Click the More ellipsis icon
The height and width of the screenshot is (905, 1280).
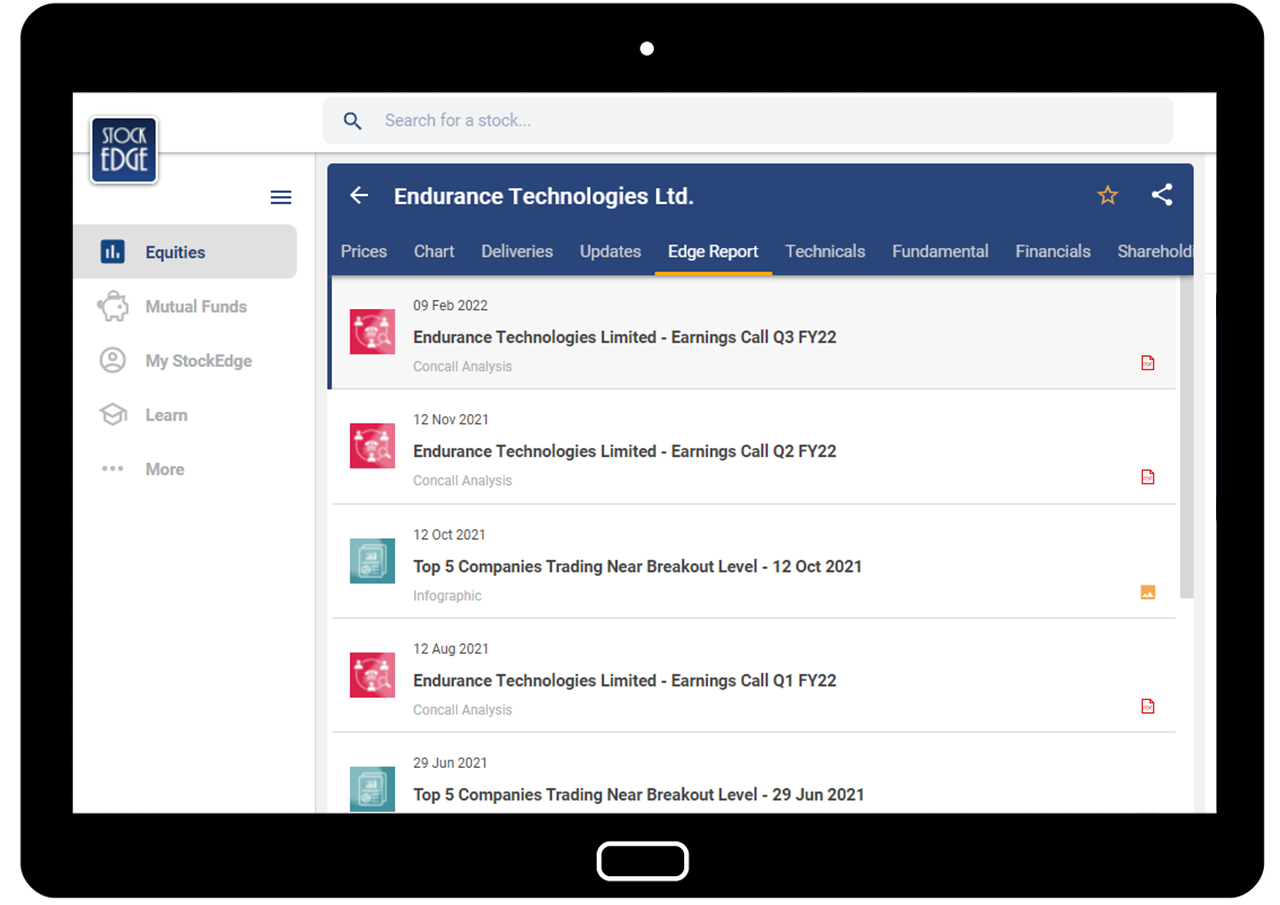(113, 468)
